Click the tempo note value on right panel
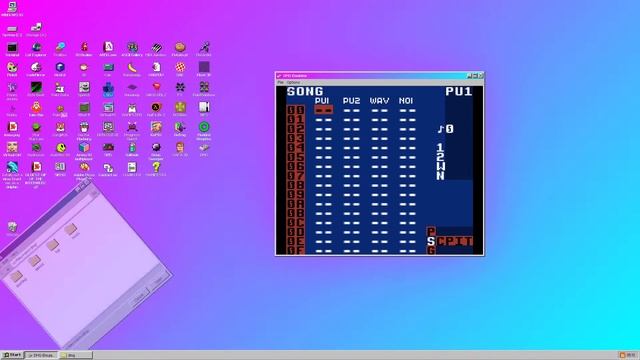The image size is (640, 360). point(449,129)
